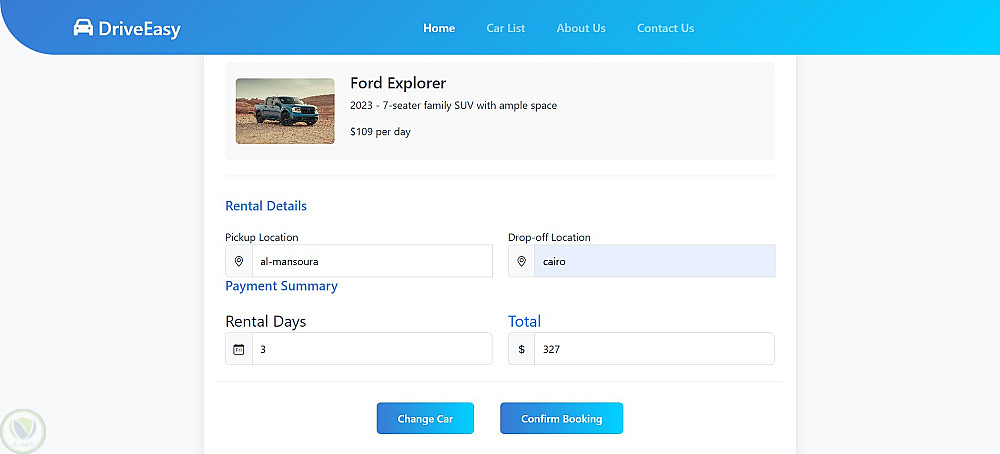Focus the Drop-off Location field containing cairo
The height and width of the screenshot is (454, 1000).
point(654,261)
